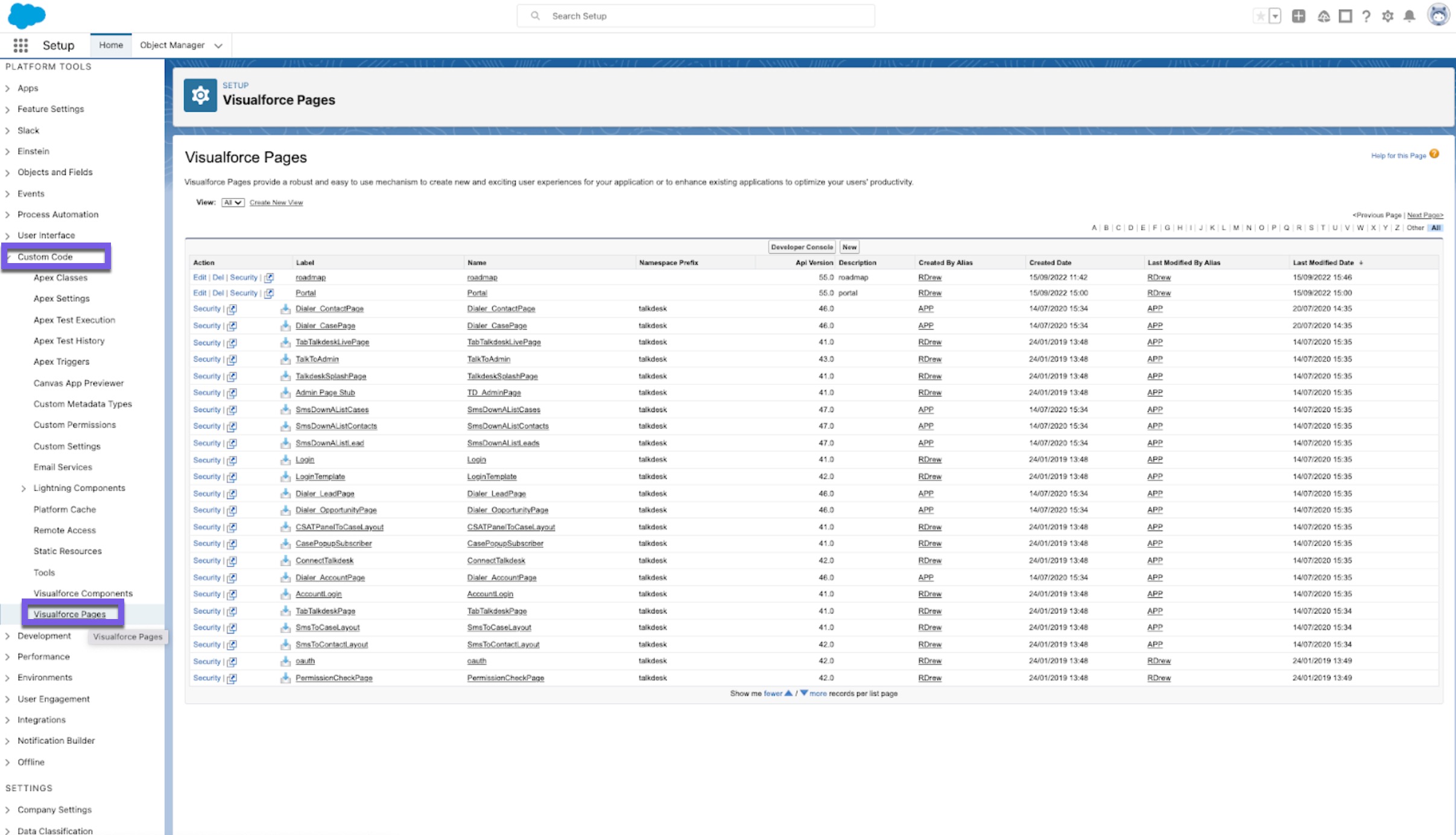Image resolution: width=1456 pixels, height=835 pixels.
Task: Click the favorite star icon
Action: click(x=1260, y=16)
